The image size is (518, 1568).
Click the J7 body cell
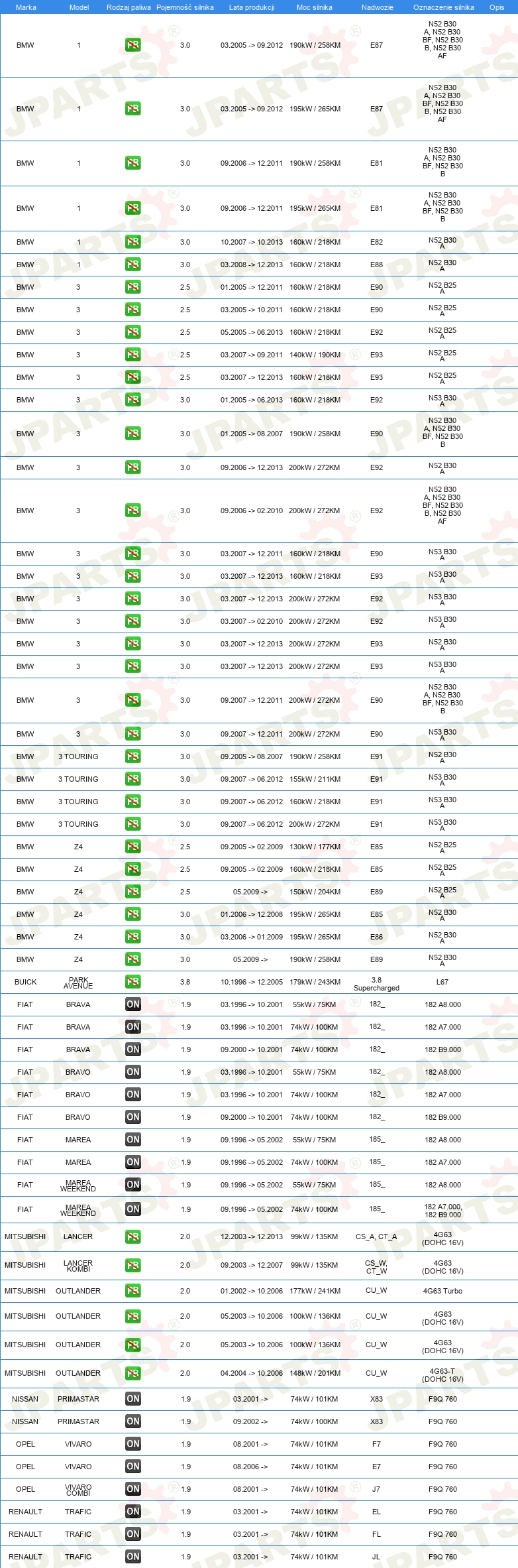pyautogui.click(x=376, y=1489)
